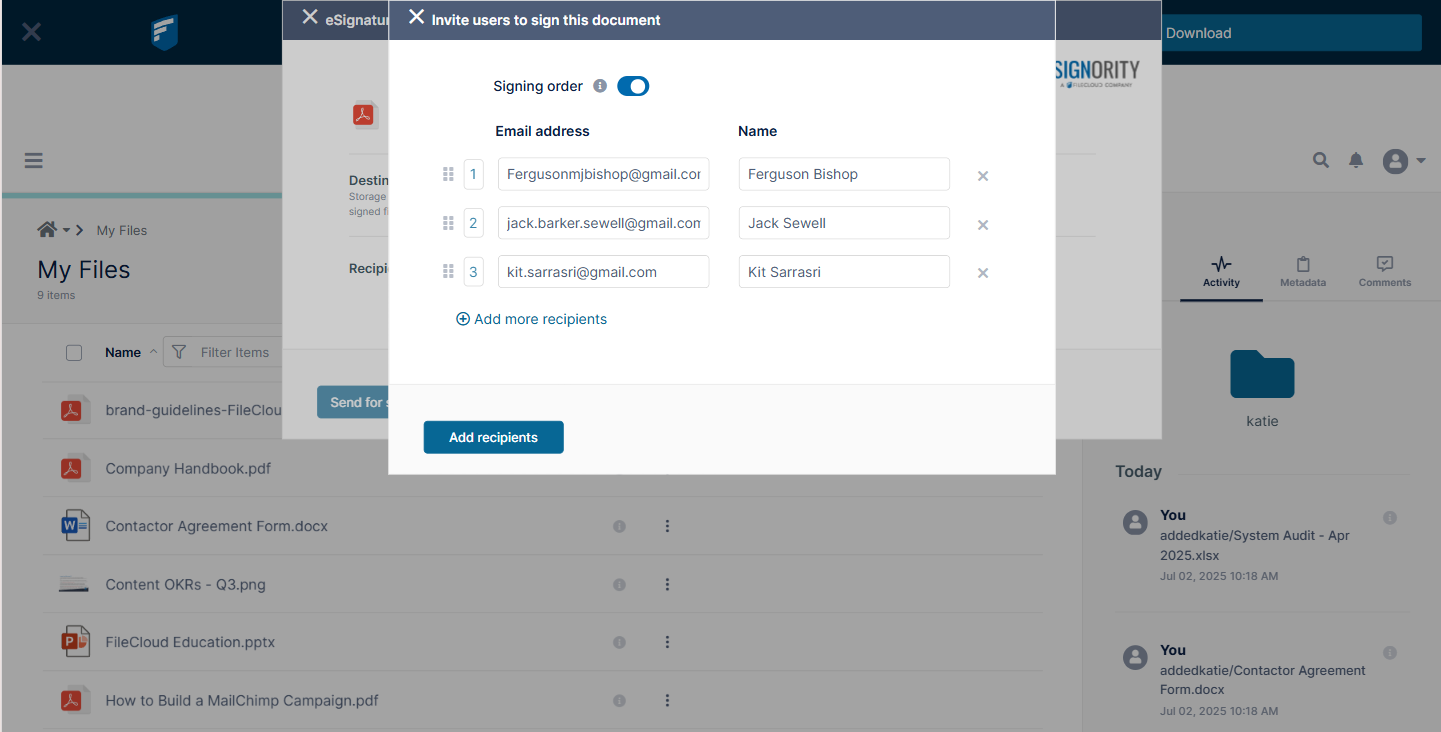Remove recipient Jack Sewell with X icon
The image size is (1441, 732).
(x=983, y=225)
